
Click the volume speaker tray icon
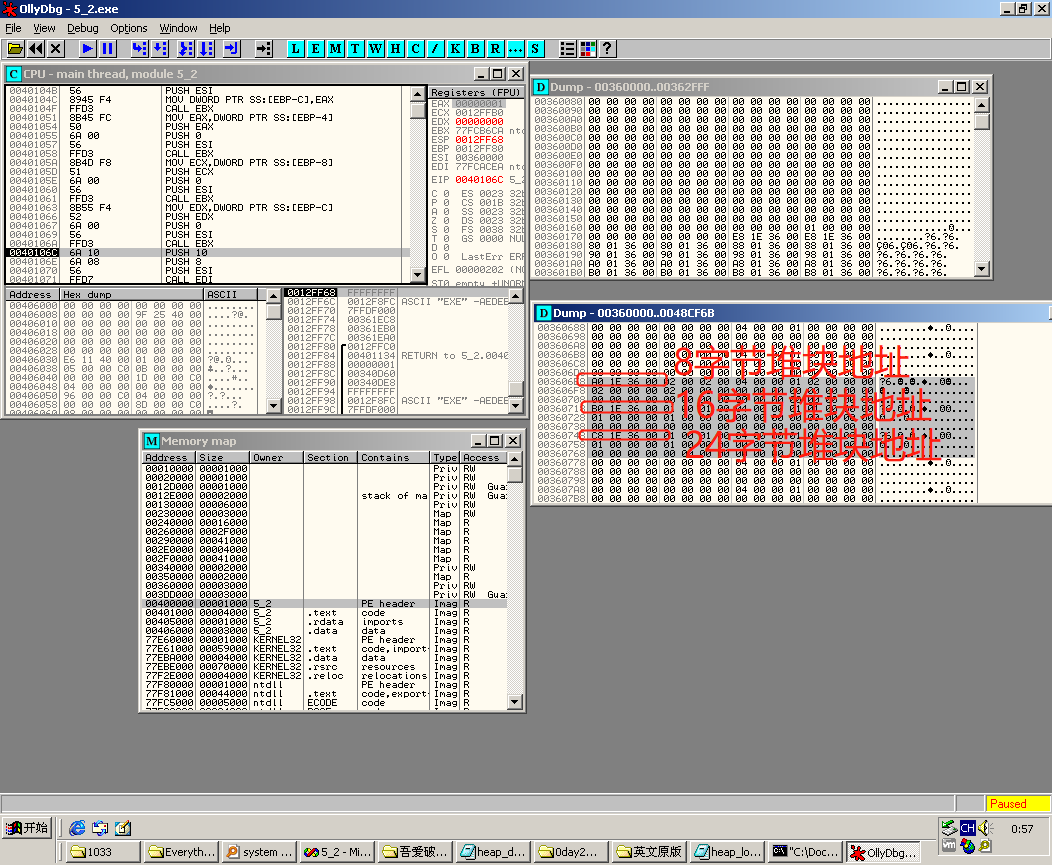pyautogui.click(x=985, y=828)
